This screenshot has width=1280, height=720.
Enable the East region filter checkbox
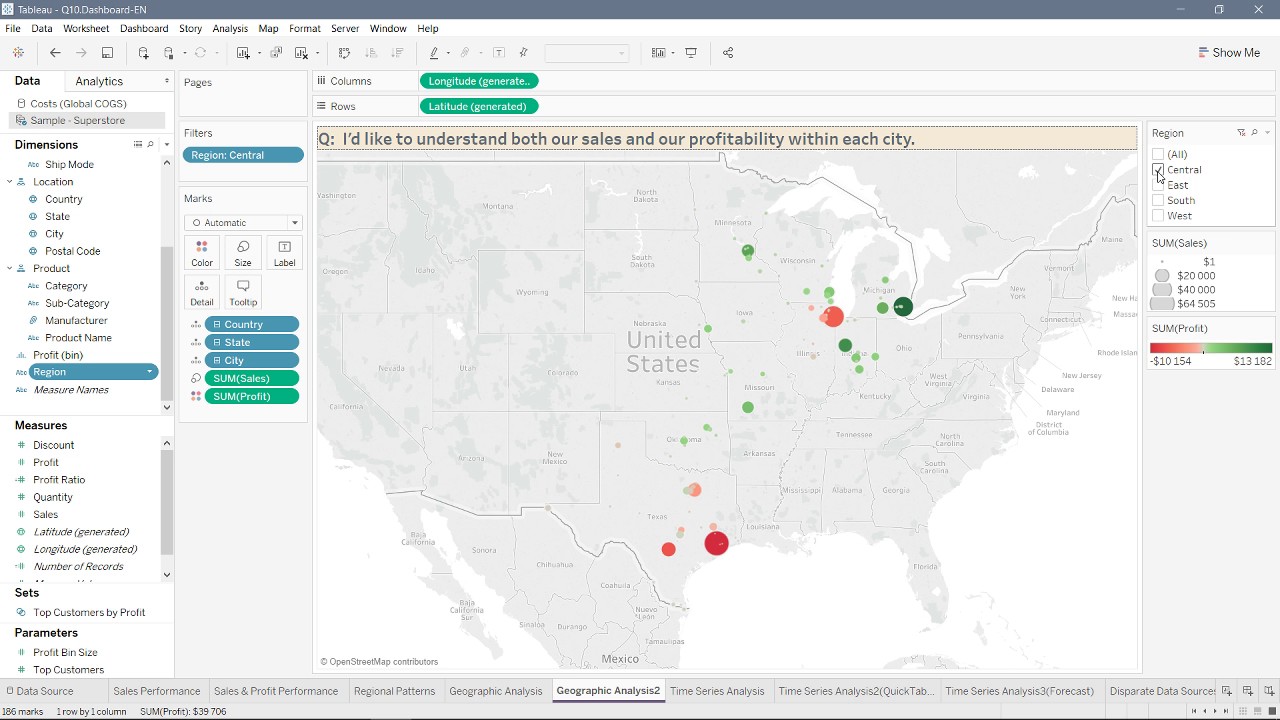(x=1158, y=185)
